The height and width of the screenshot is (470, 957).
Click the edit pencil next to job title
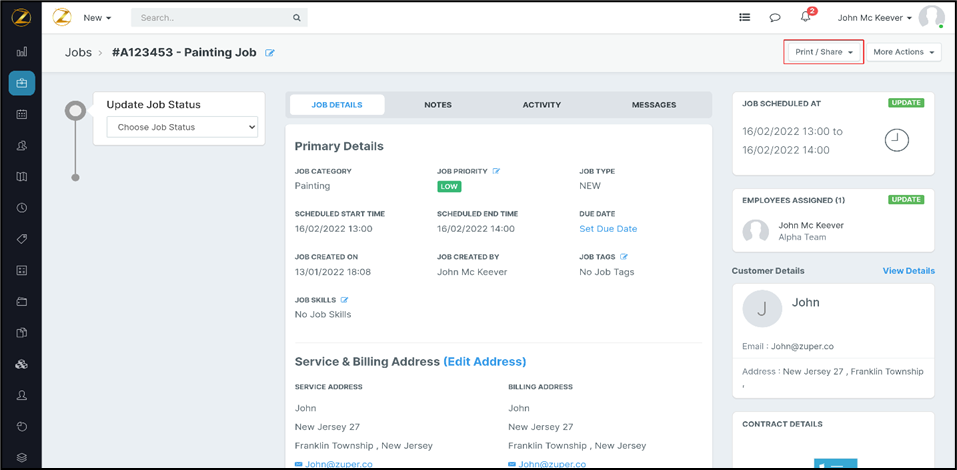(270, 53)
